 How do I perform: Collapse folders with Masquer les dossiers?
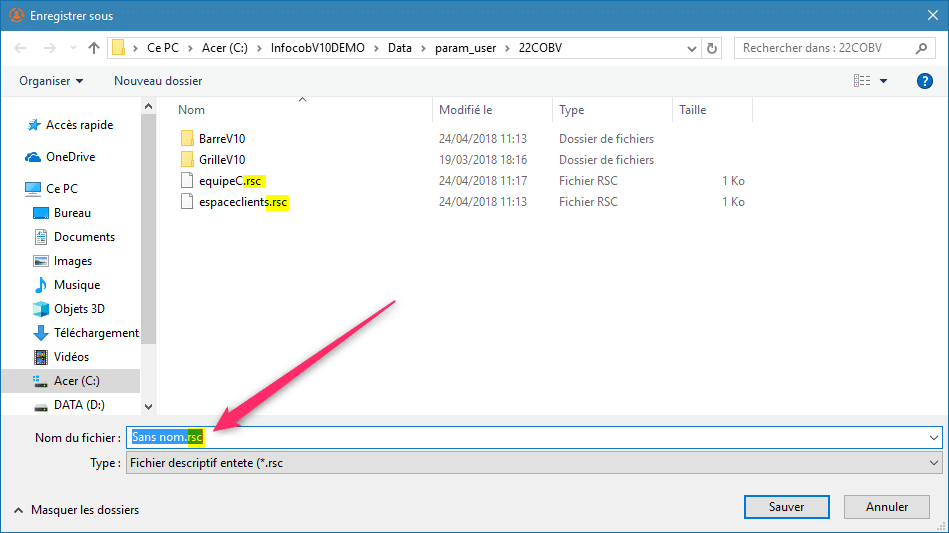coord(77,510)
